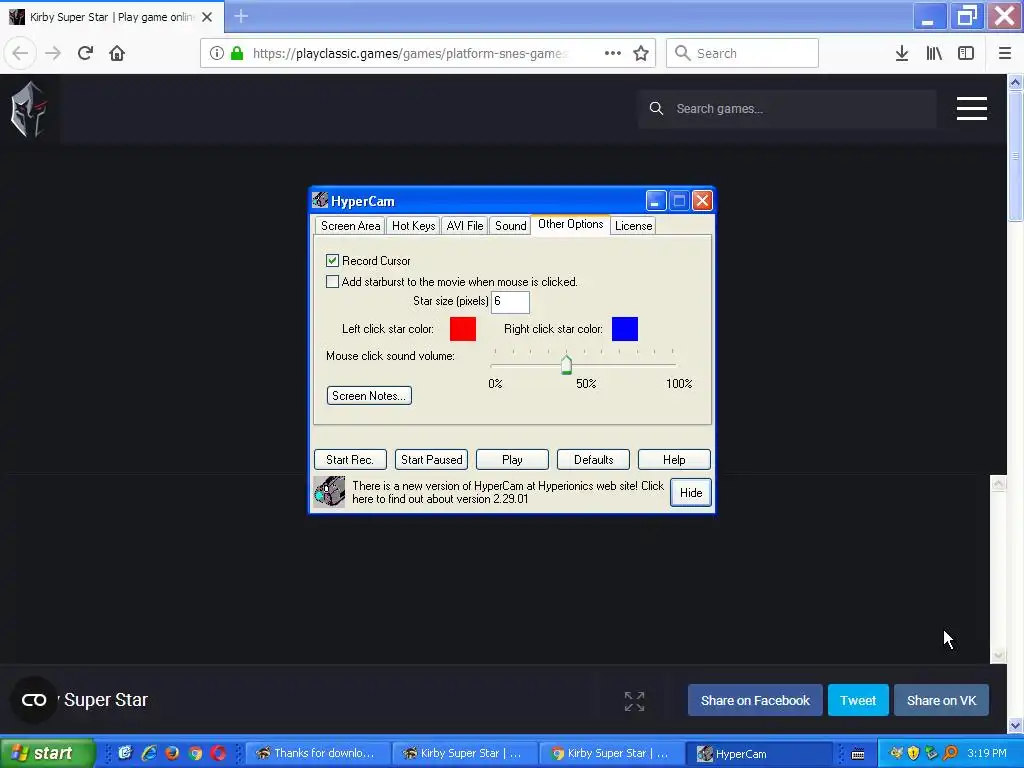The width and height of the screenshot is (1024, 768).
Task: Hide the new version notice
Action: tap(690, 492)
